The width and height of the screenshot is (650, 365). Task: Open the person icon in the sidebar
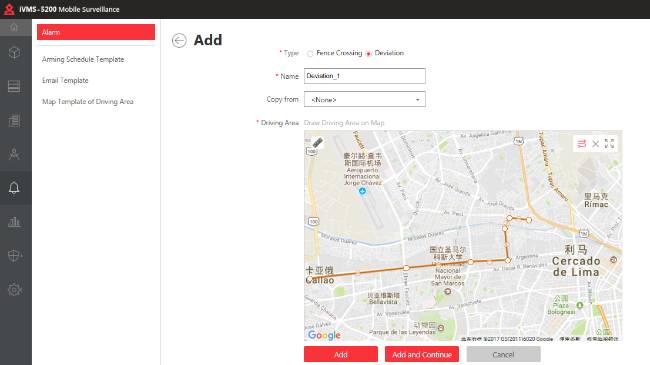14,154
